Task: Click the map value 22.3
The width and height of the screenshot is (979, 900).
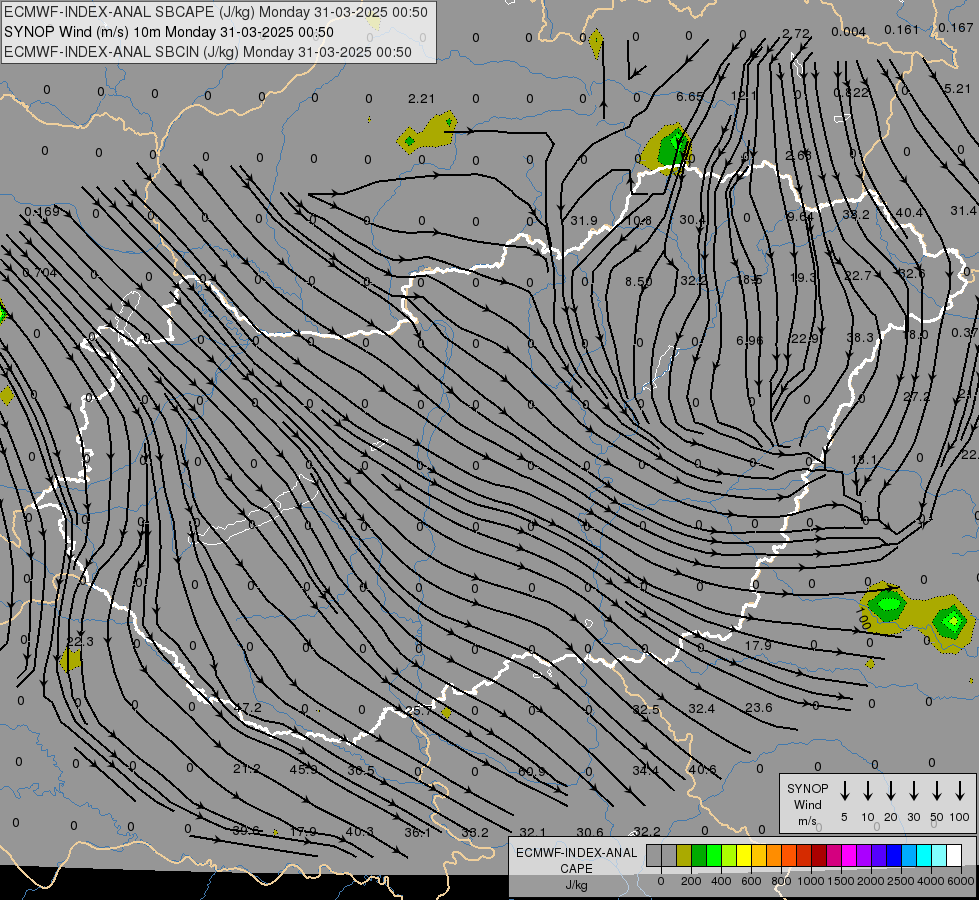Action: click(80, 641)
